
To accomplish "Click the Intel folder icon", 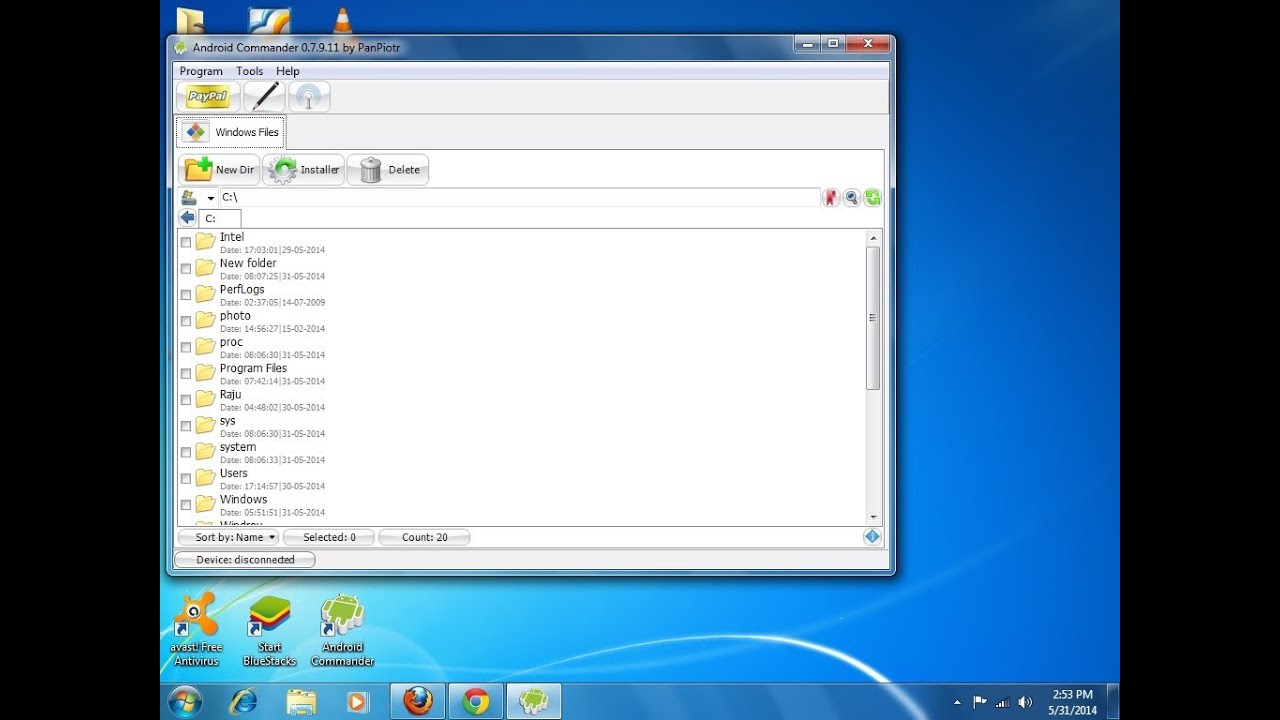I will click(x=206, y=242).
